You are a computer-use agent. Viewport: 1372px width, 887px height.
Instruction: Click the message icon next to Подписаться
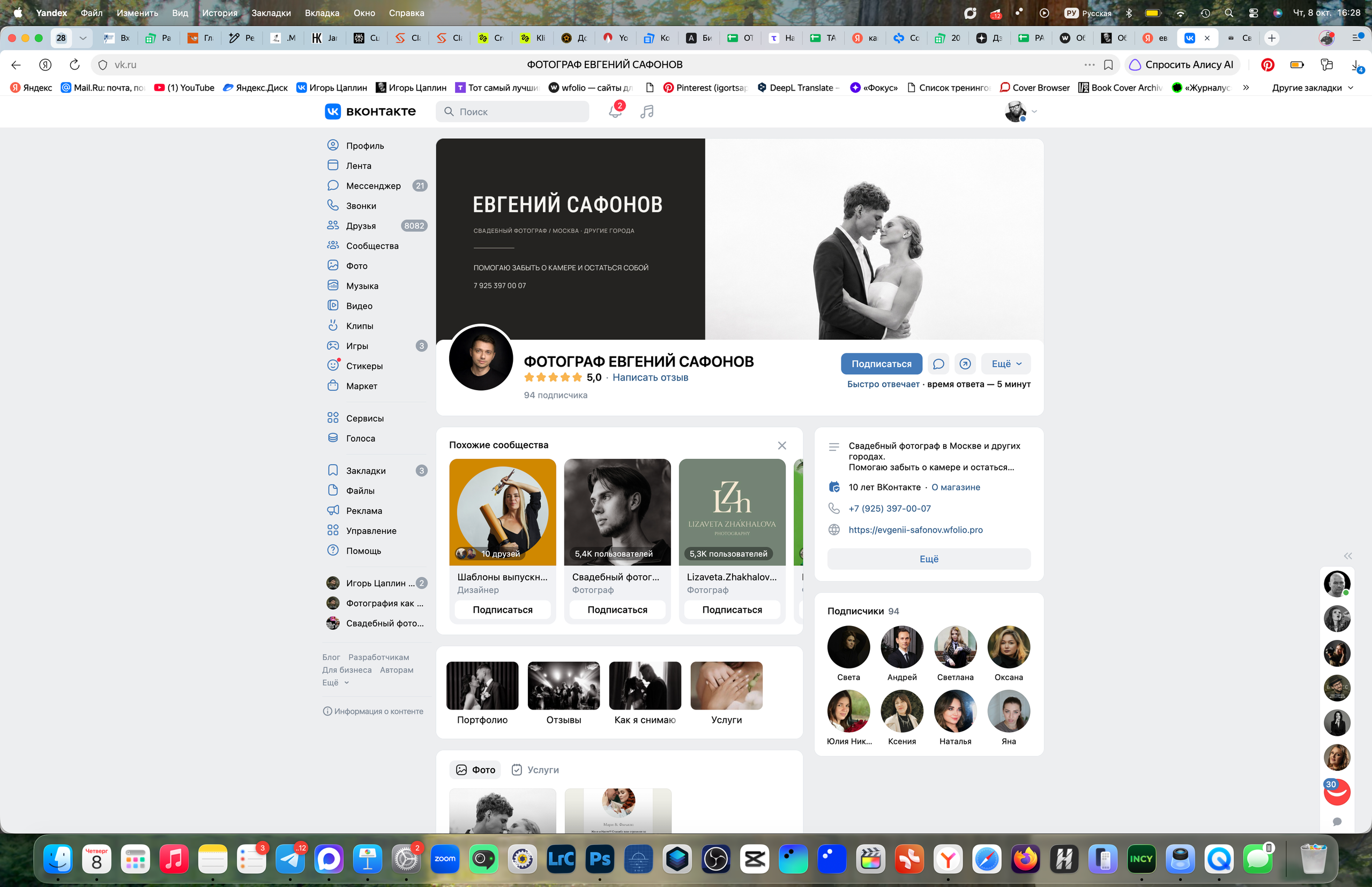pos(938,364)
